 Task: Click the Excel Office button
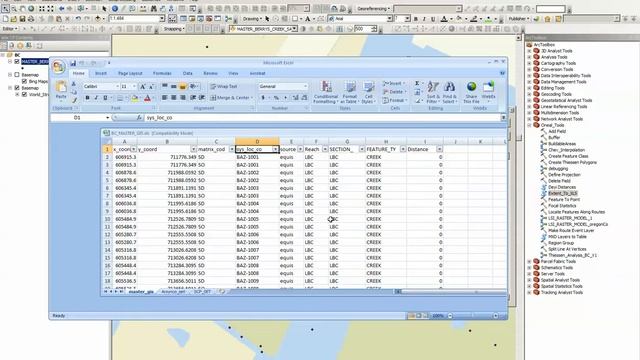click(x=59, y=67)
